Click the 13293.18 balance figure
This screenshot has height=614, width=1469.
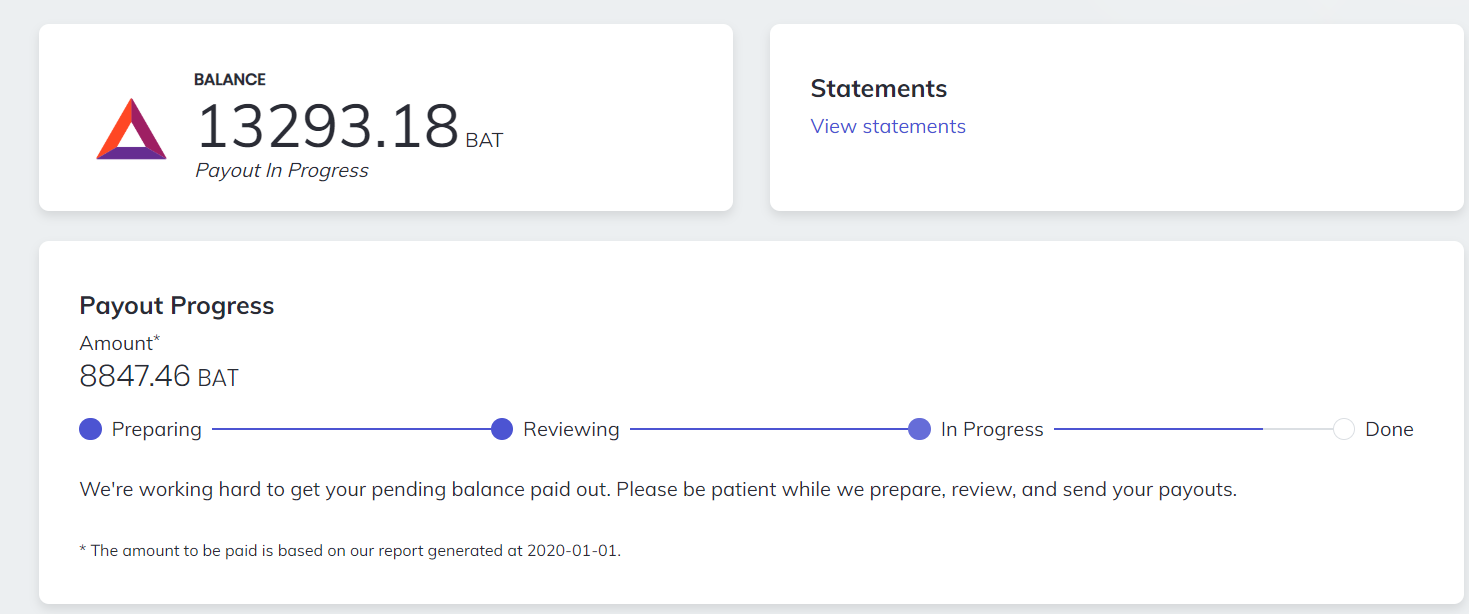pos(327,126)
